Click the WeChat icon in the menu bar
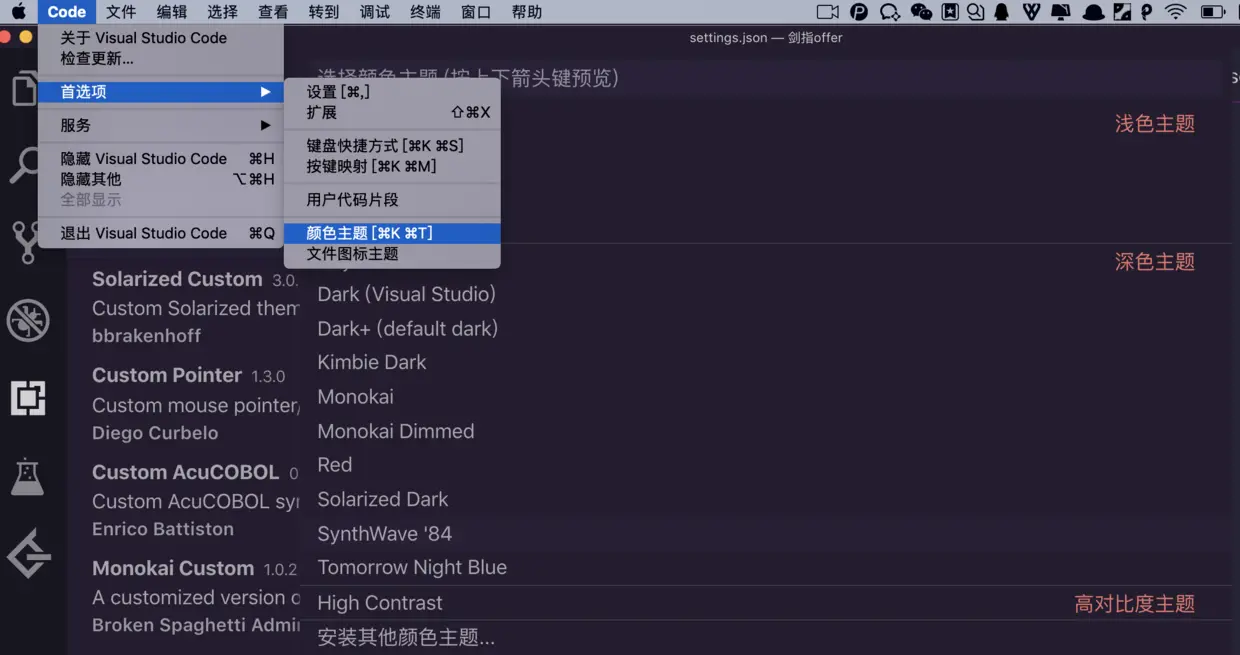This screenshot has height=655, width=1240. click(x=921, y=12)
